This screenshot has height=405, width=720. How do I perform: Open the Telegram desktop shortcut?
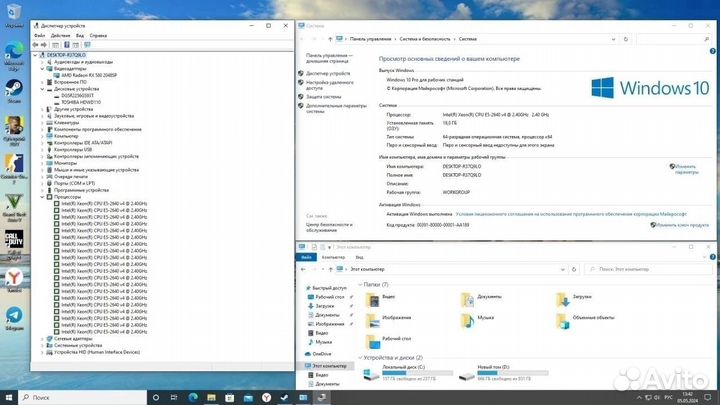click(x=14, y=318)
